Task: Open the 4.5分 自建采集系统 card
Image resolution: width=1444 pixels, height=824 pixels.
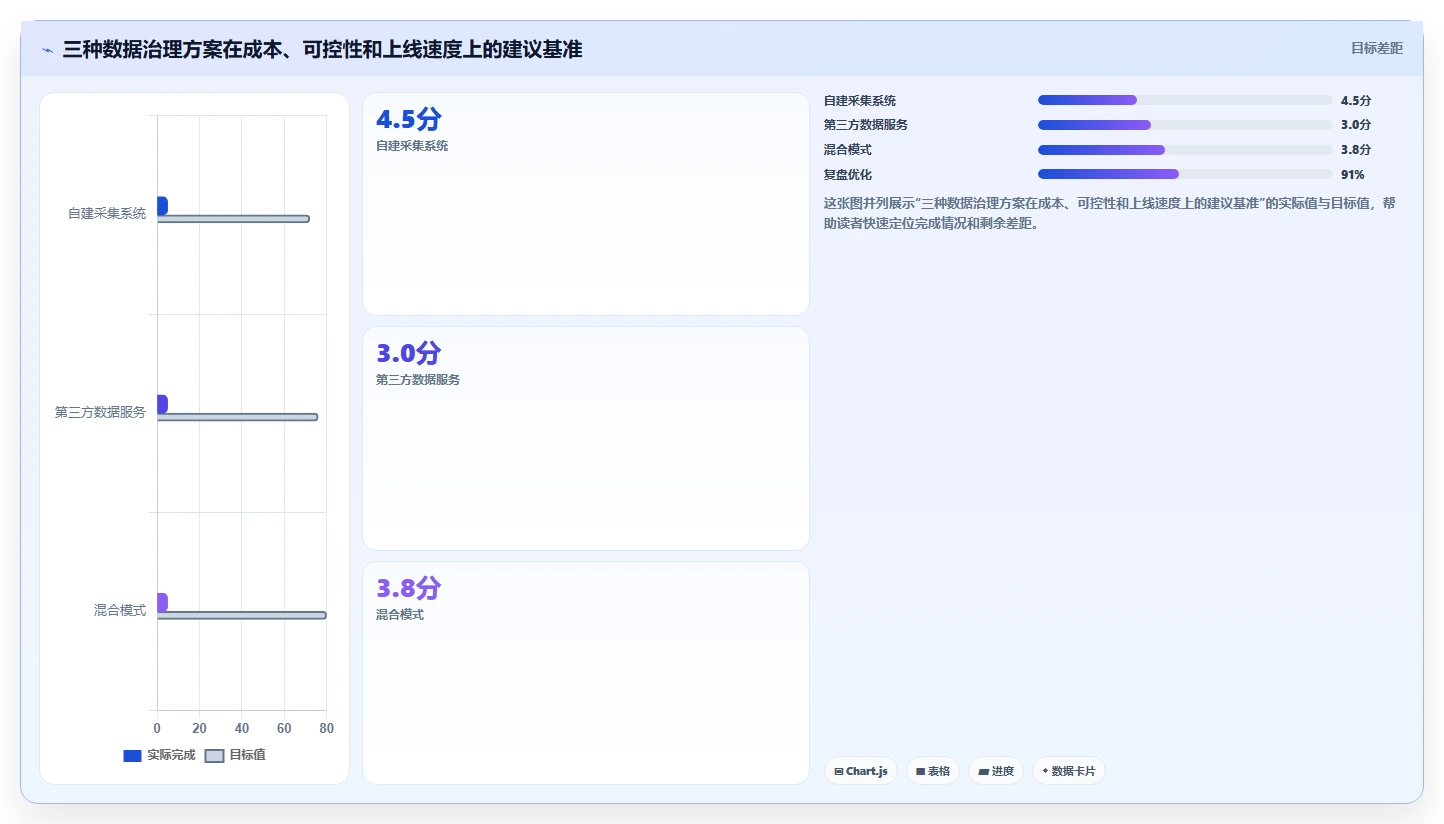Action: (585, 204)
